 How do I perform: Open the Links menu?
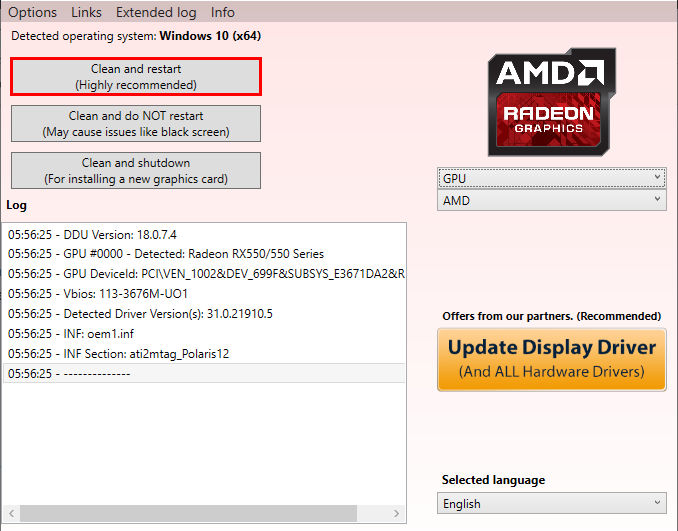click(x=86, y=12)
